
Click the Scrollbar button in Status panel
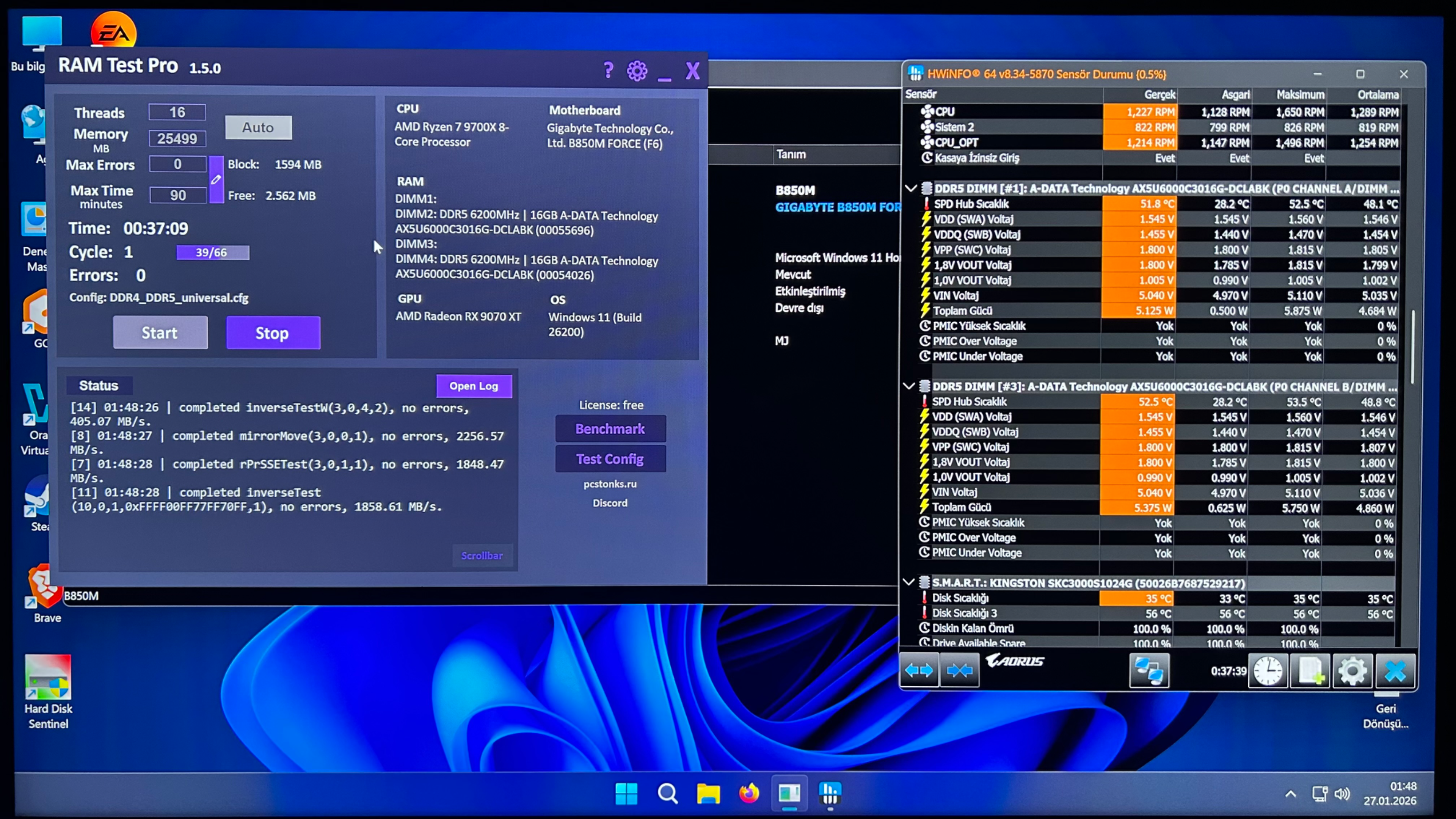482,555
